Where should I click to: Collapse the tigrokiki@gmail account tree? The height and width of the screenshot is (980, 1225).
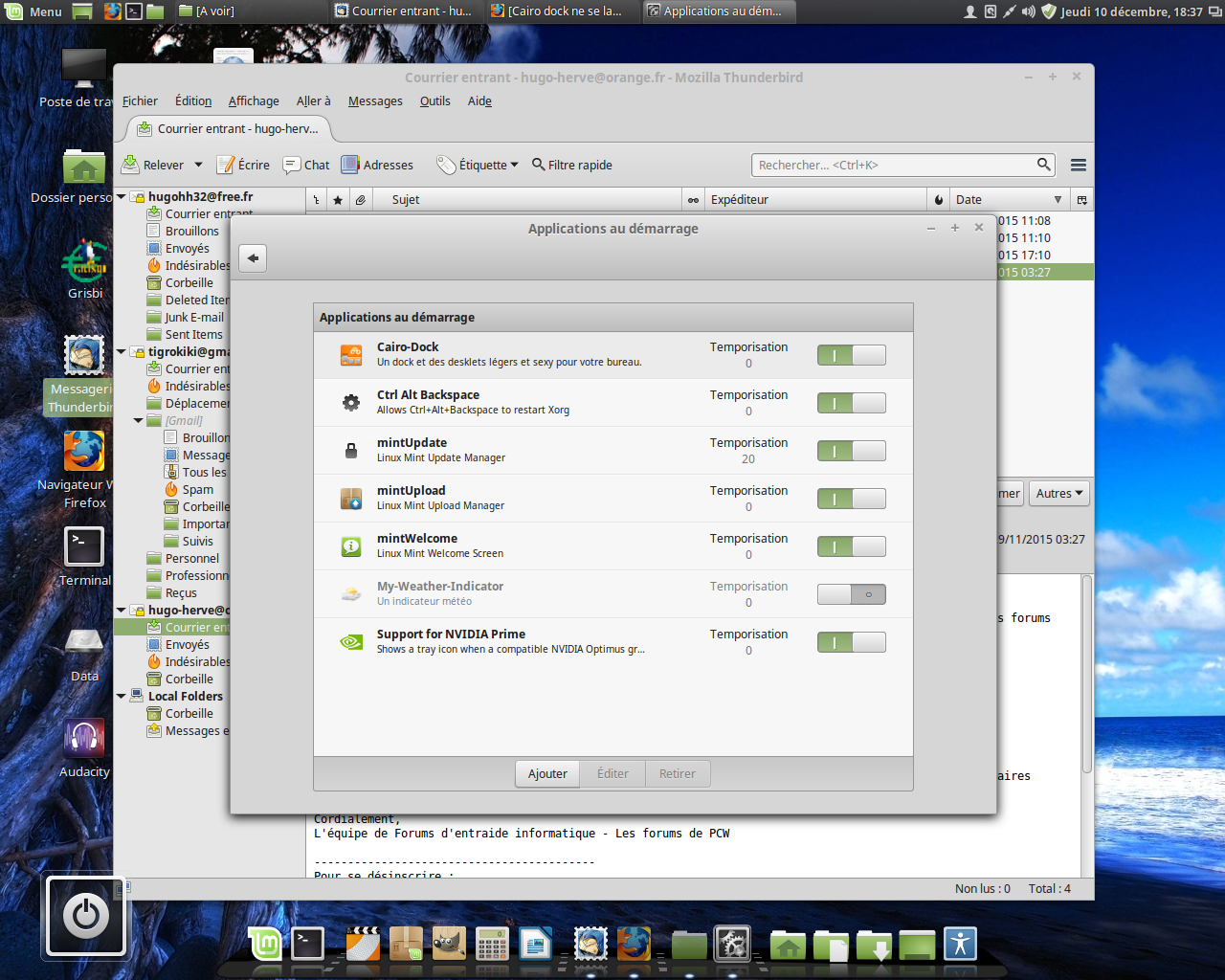[122, 352]
